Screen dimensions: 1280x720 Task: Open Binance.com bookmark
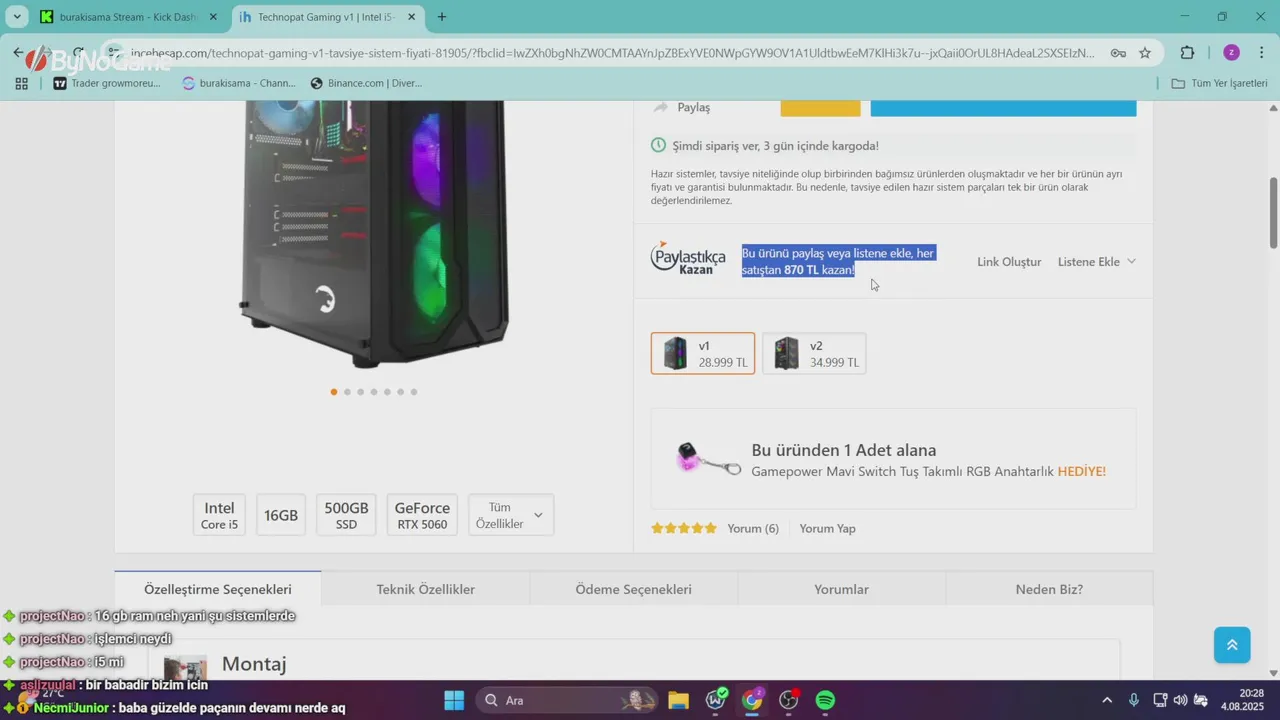pyautogui.click(x=366, y=83)
